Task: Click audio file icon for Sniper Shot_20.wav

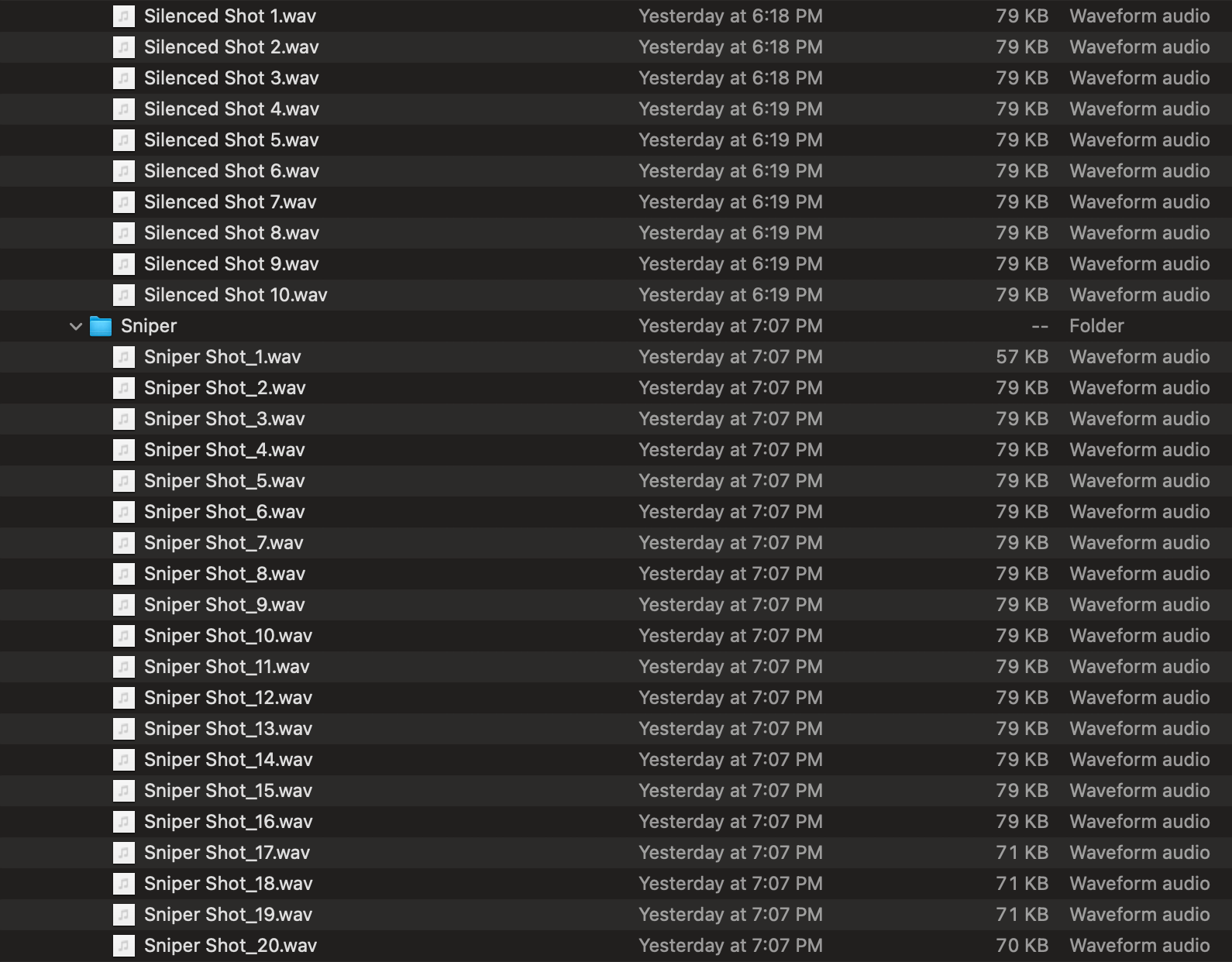Action: (x=124, y=946)
